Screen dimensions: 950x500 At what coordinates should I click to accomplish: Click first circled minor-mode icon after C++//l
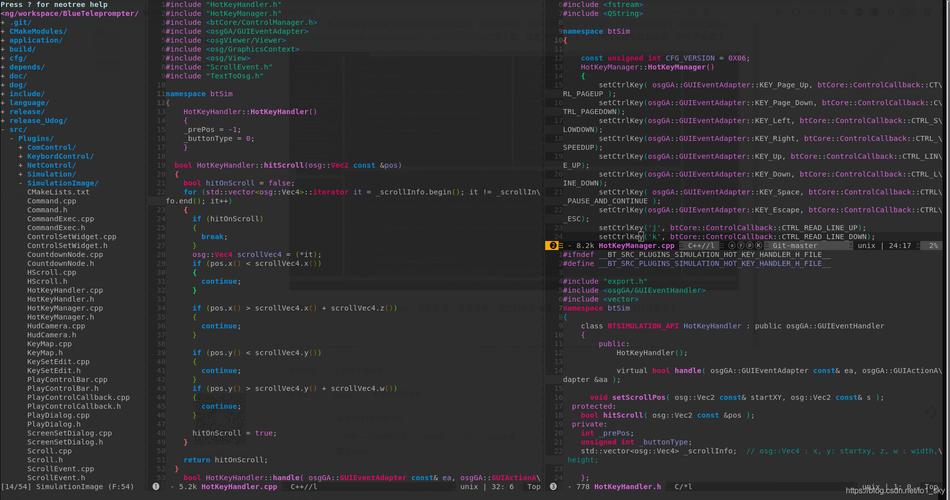coord(731,245)
